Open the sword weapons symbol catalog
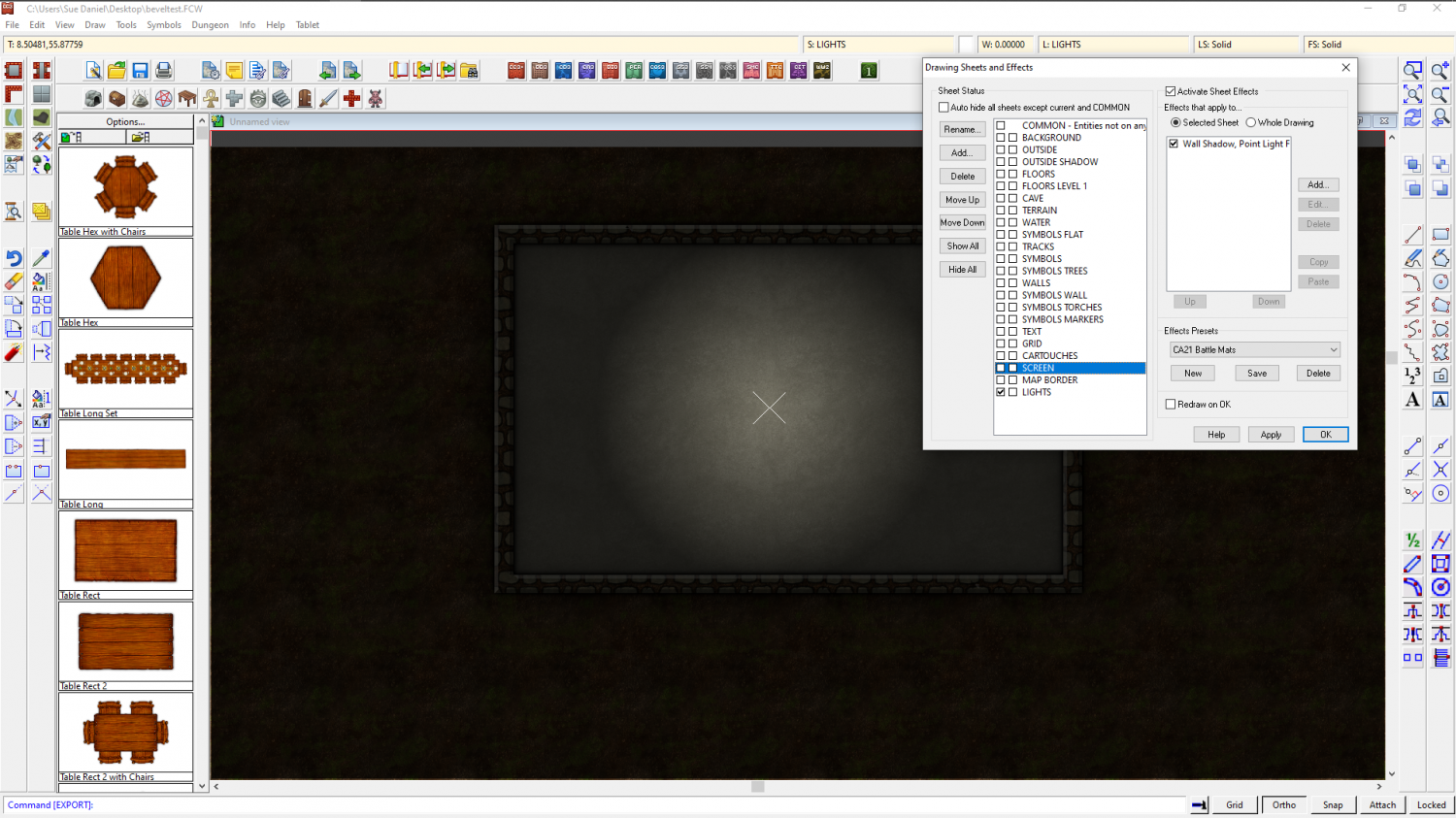Image resolution: width=1456 pixels, height=818 pixels. tap(328, 98)
